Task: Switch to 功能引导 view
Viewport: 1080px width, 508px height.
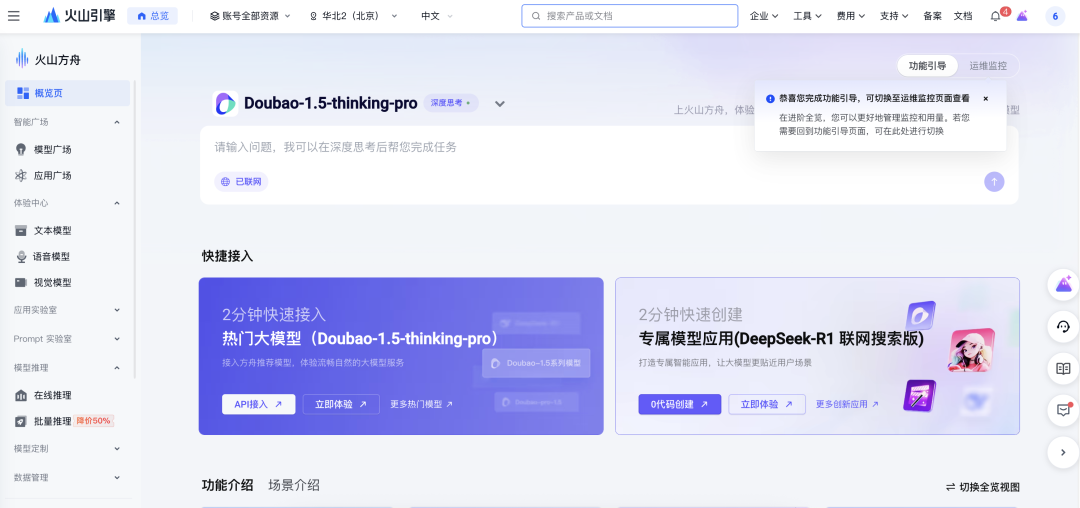Action: click(927, 66)
